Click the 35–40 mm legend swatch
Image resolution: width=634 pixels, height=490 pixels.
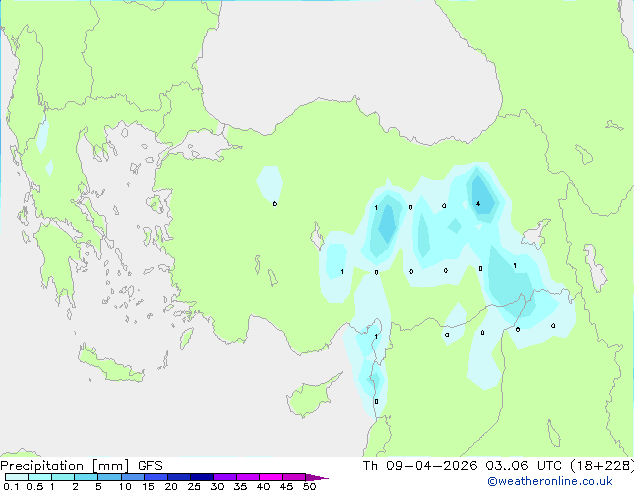[x=248, y=477]
